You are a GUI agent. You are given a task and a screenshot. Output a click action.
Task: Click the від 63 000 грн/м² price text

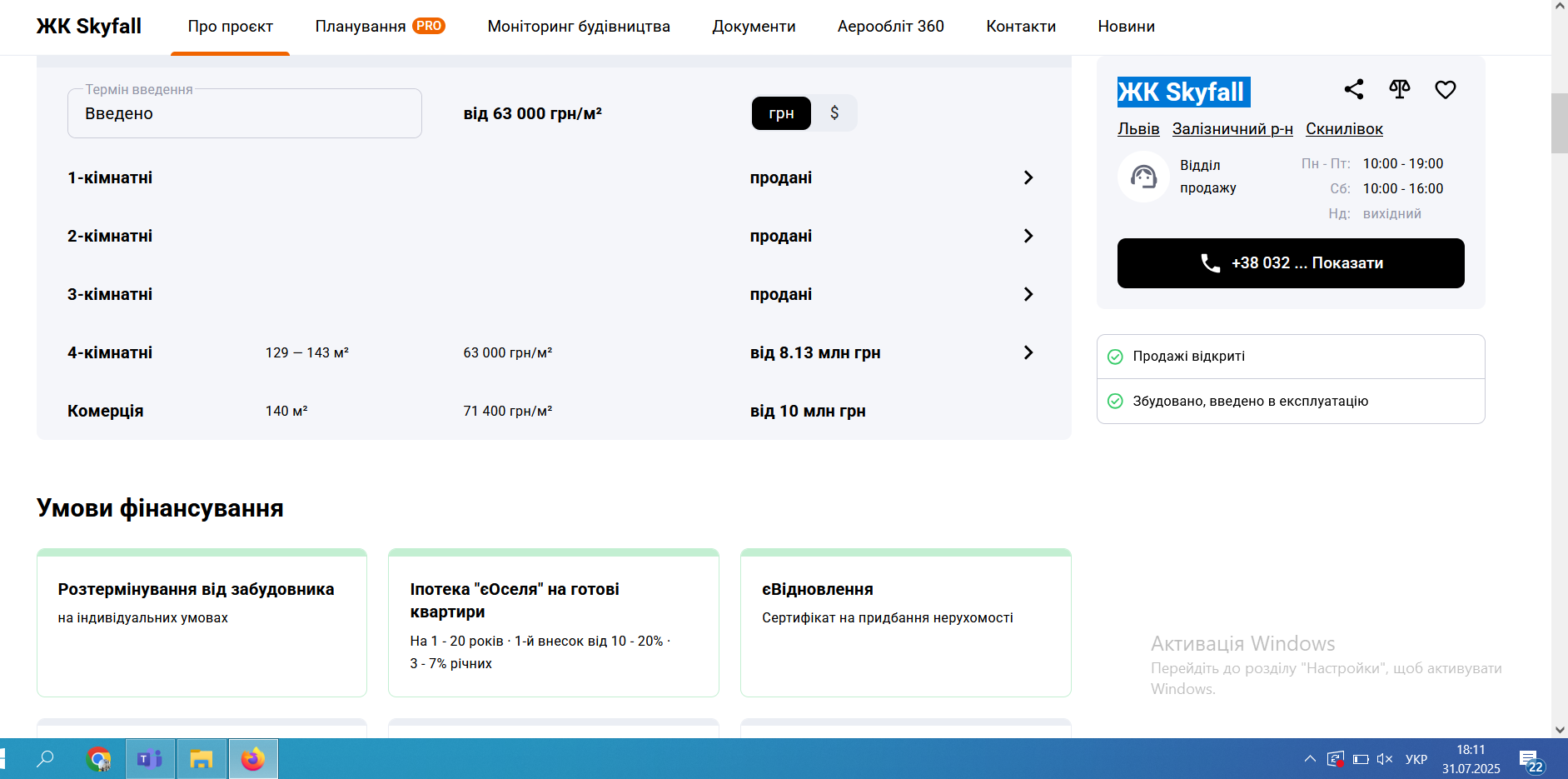533,113
